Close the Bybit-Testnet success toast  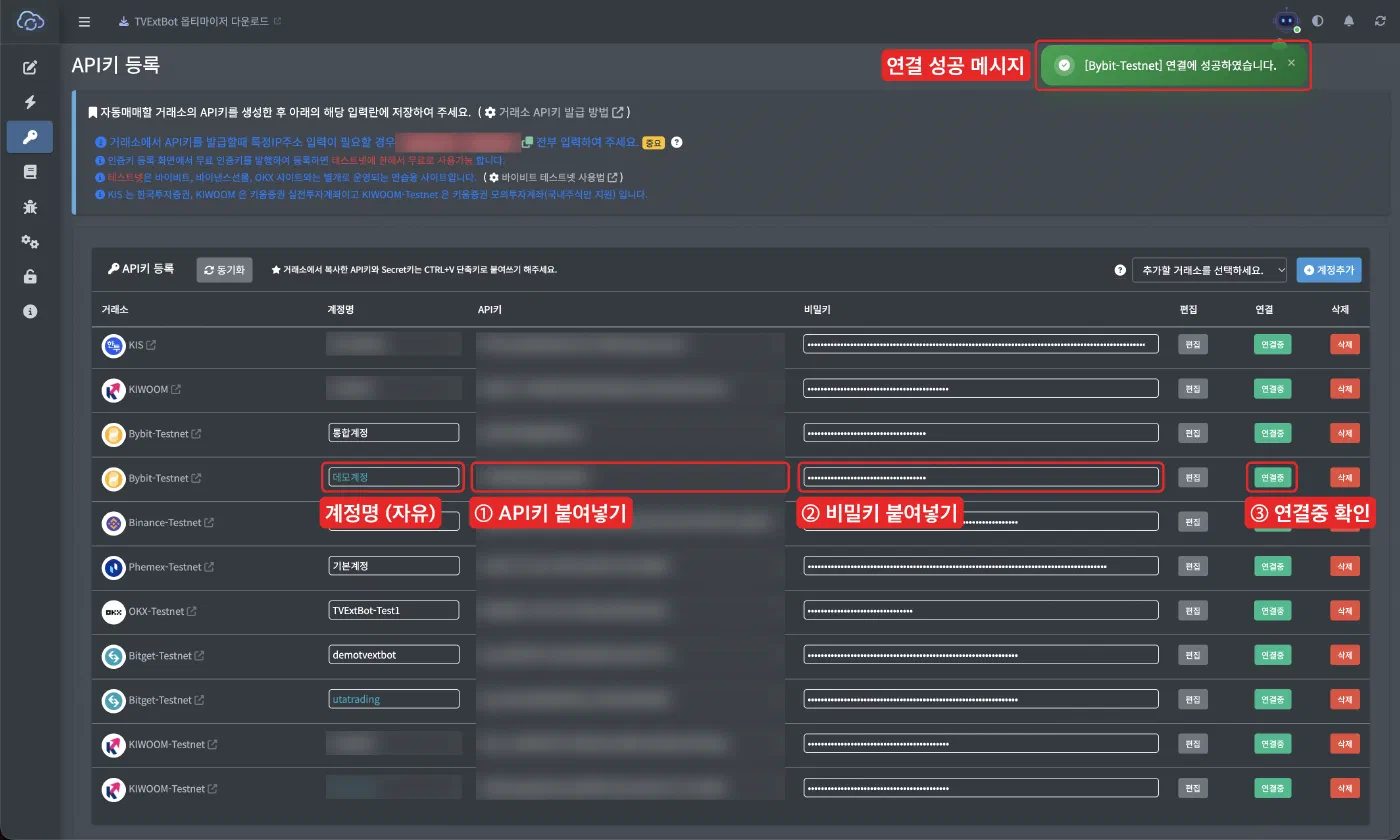(x=1291, y=62)
